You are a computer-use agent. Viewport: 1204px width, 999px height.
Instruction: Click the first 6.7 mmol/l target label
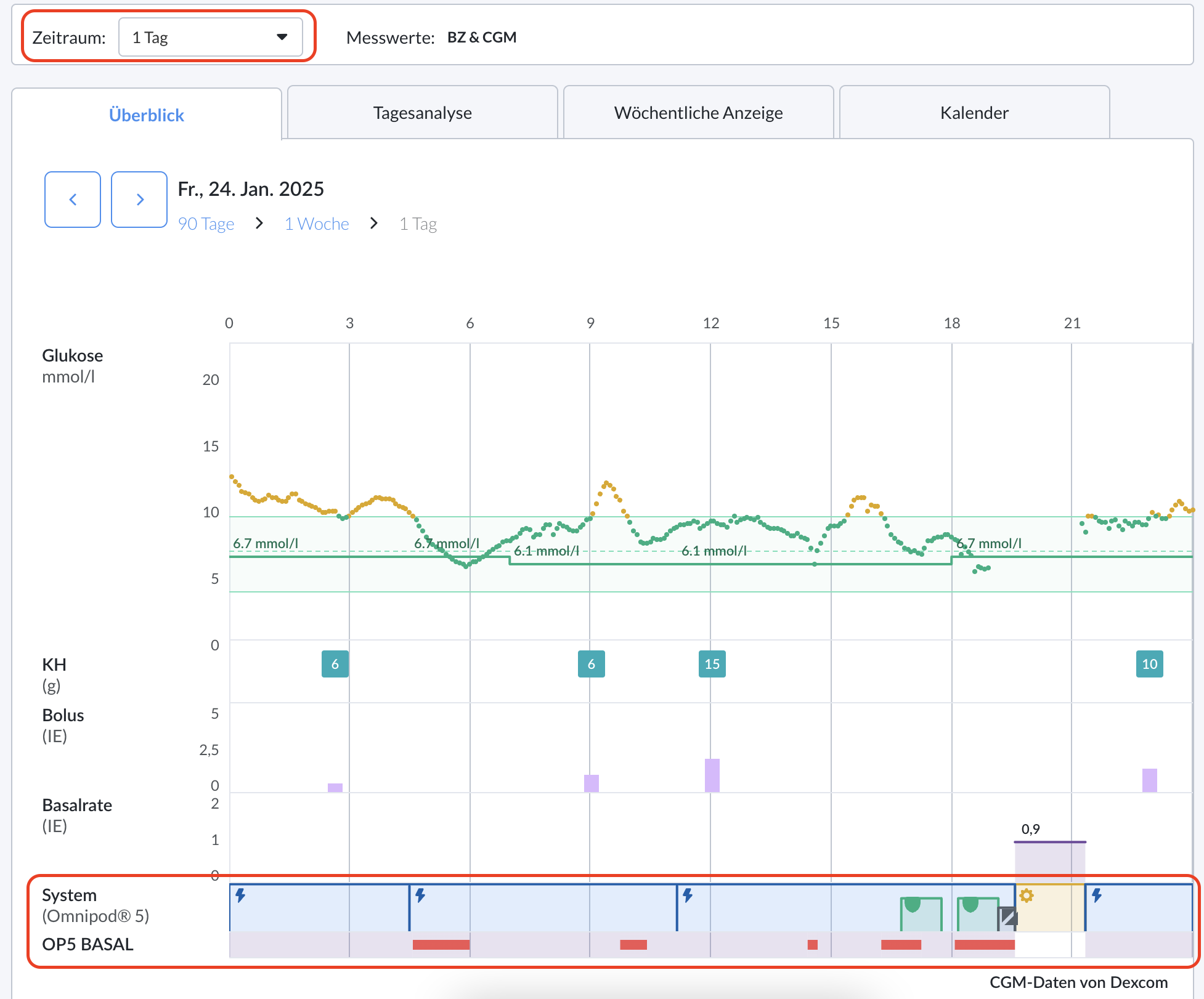tap(266, 543)
